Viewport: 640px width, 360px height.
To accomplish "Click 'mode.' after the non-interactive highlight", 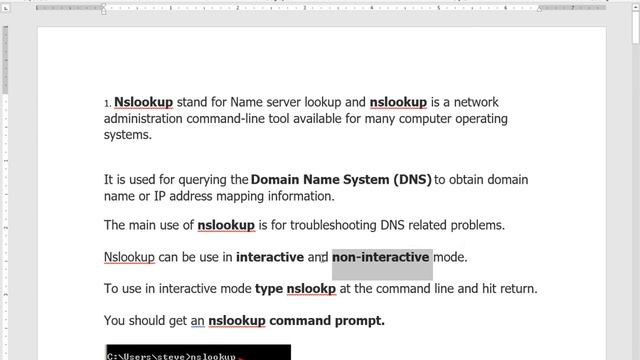I will [450, 257].
